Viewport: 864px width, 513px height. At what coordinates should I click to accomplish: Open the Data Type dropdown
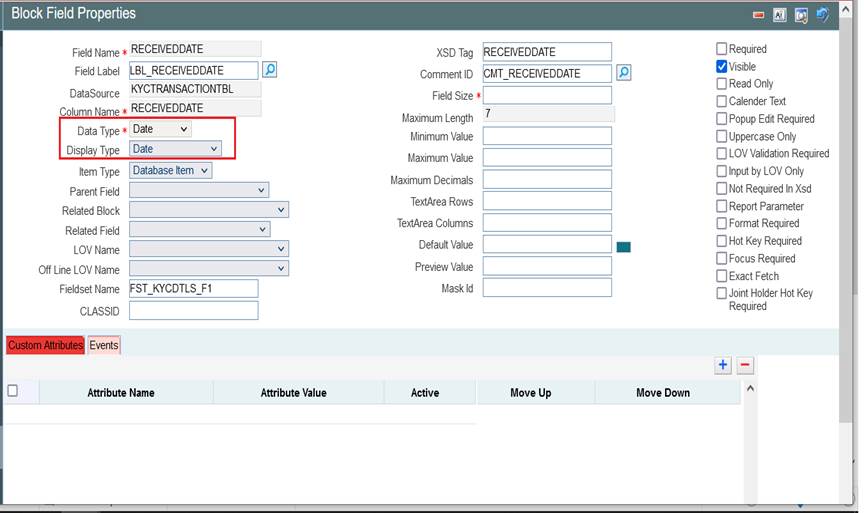160,129
